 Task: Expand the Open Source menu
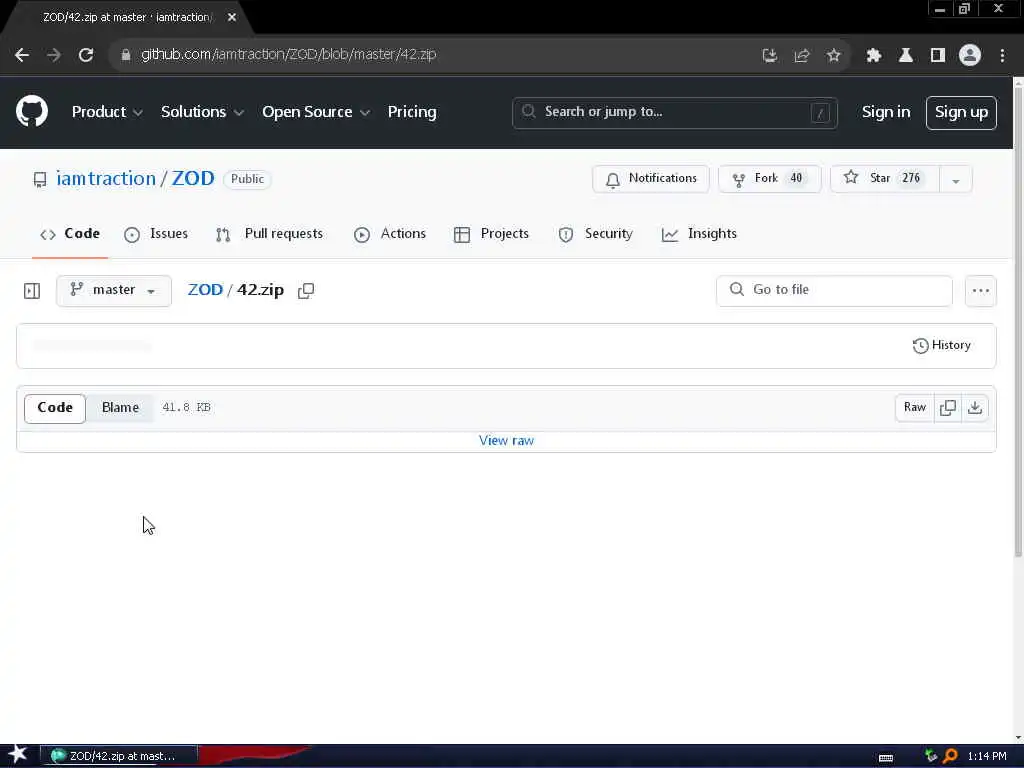click(316, 112)
